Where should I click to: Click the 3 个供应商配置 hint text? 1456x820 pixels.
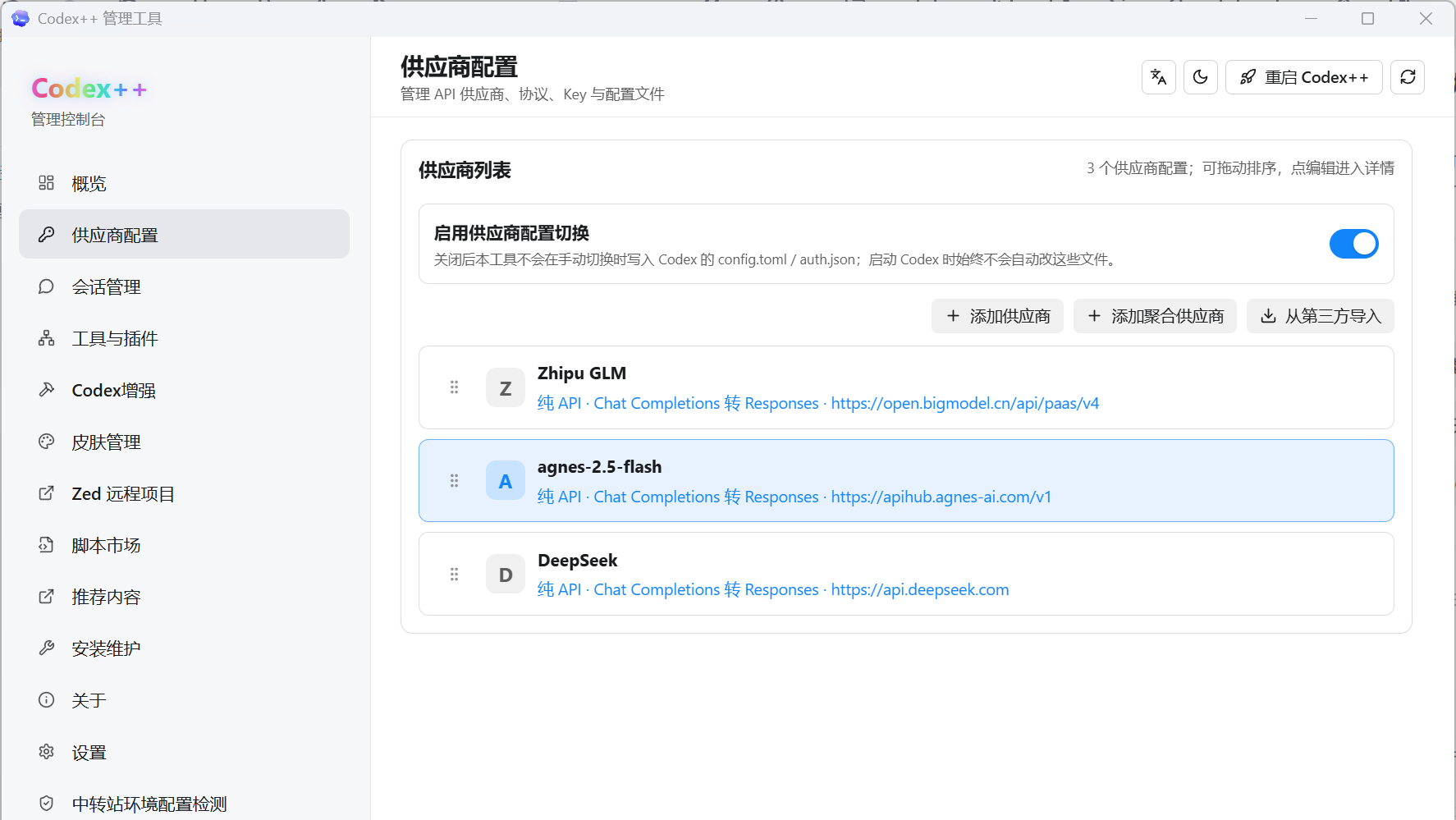tap(1240, 168)
